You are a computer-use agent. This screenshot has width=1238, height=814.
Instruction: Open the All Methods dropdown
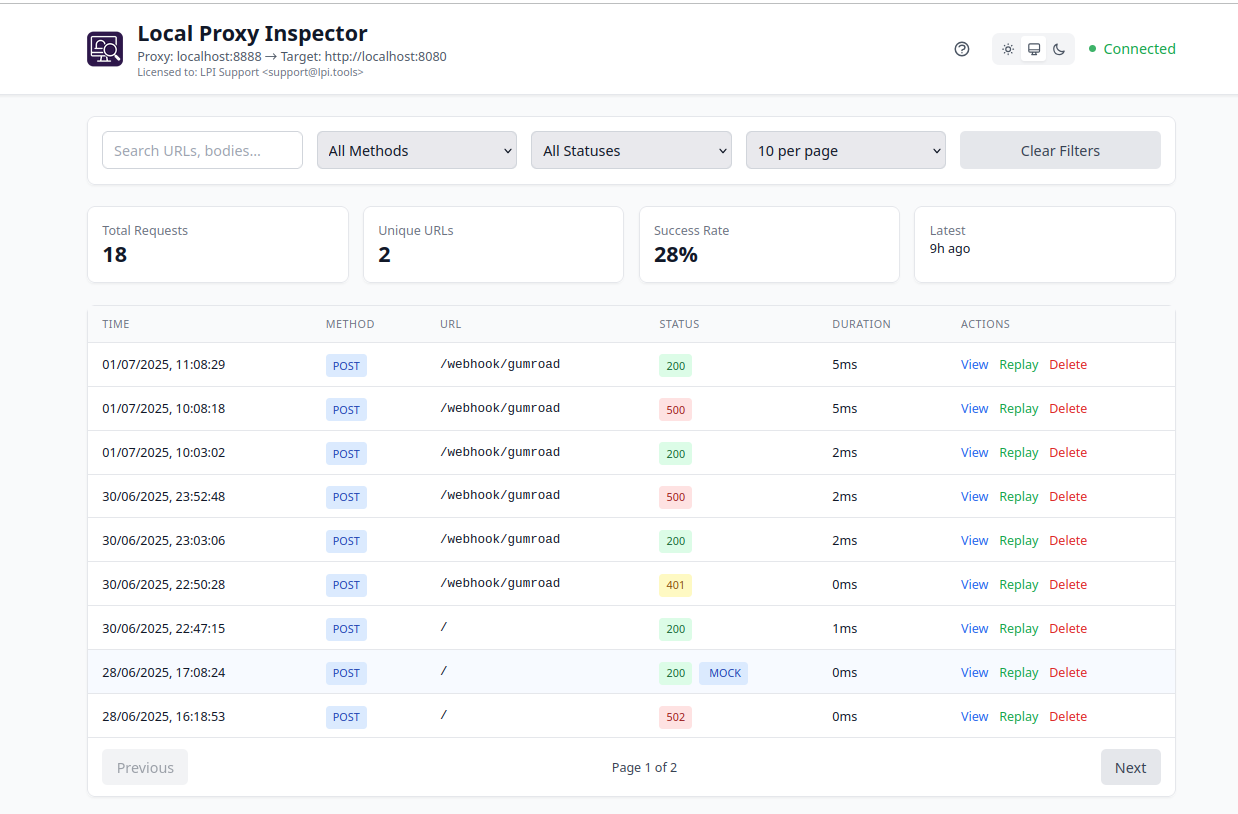pyautogui.click(x=417, y=150)
